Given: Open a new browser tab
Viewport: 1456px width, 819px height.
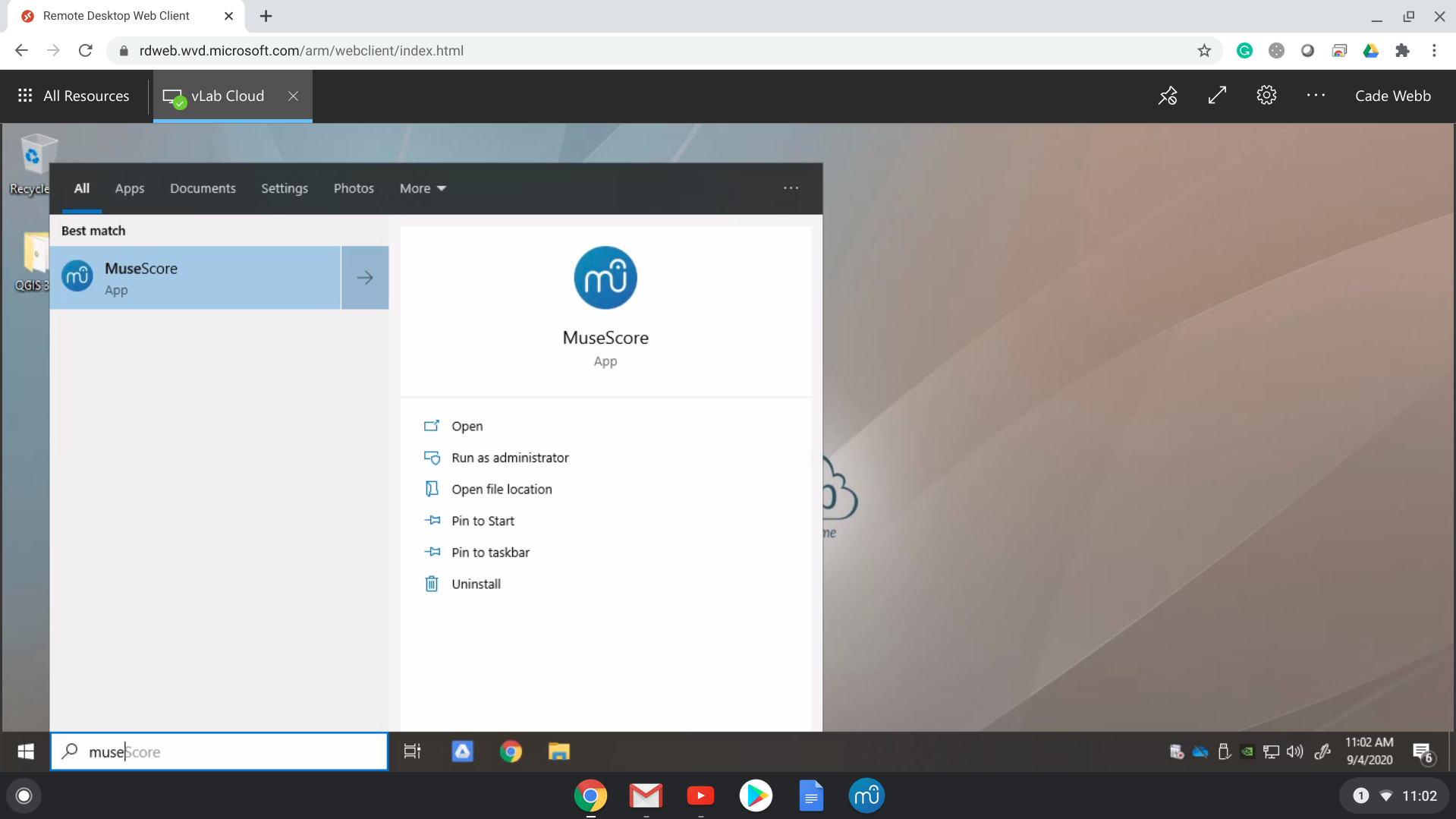Looking at the screenshot, I should point(266,16).
